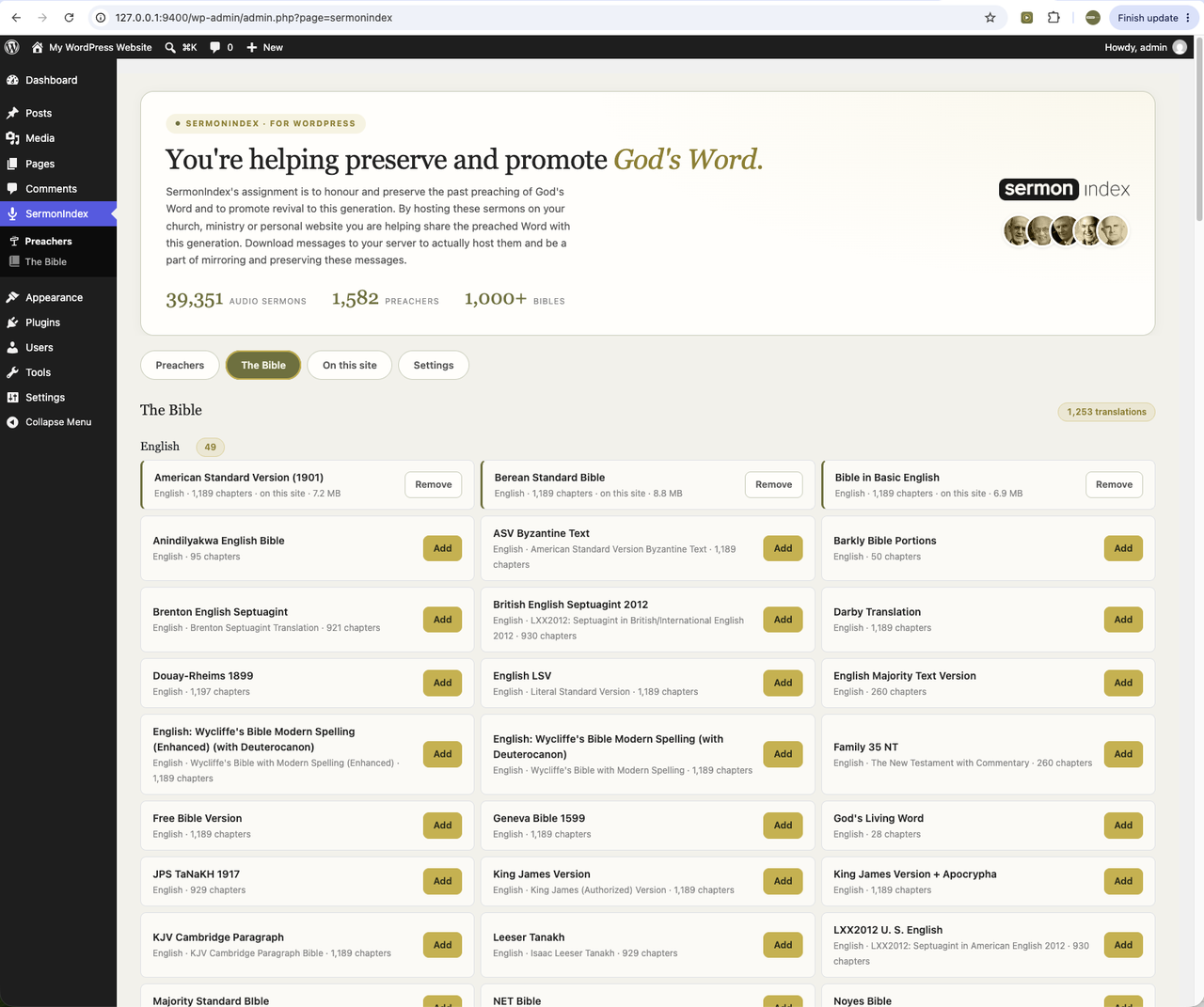Add KJV Cambridge Paragraph
Image resolution: width=1204 pixels, height=1007 pixels.
(x=442, y=945)
